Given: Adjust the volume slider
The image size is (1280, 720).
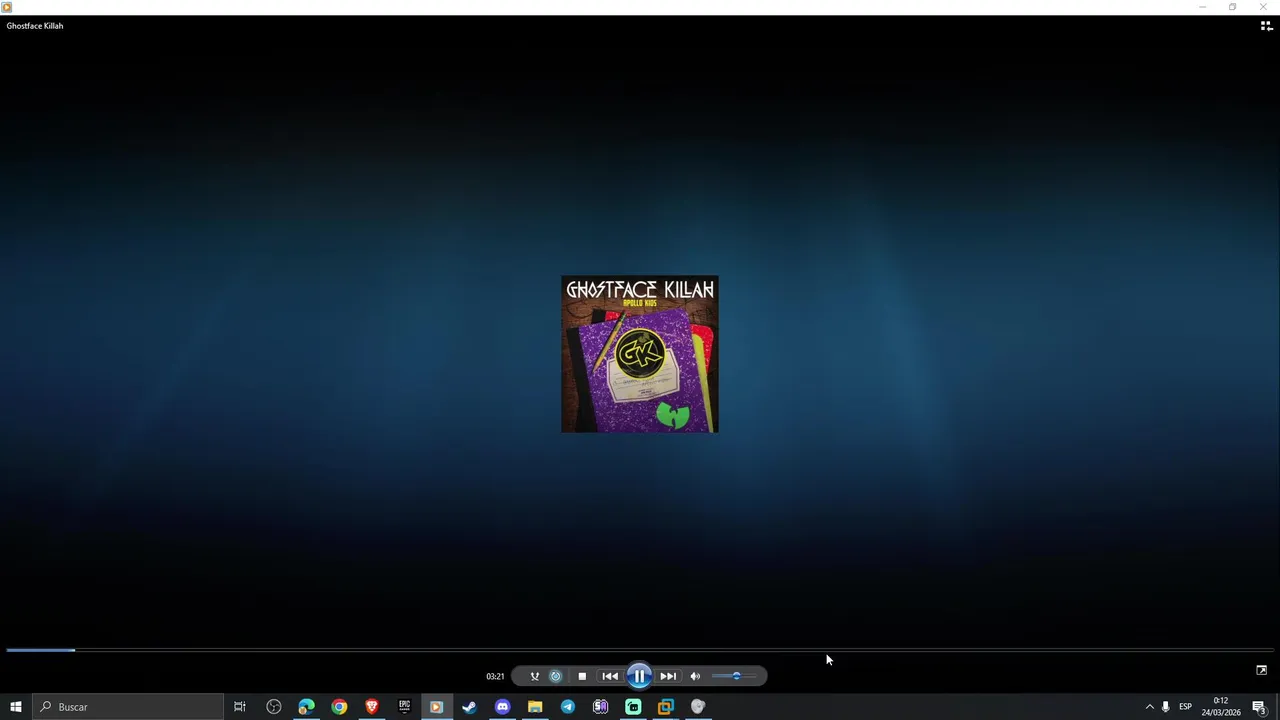Looking at the screenshot, I should 734,676.
